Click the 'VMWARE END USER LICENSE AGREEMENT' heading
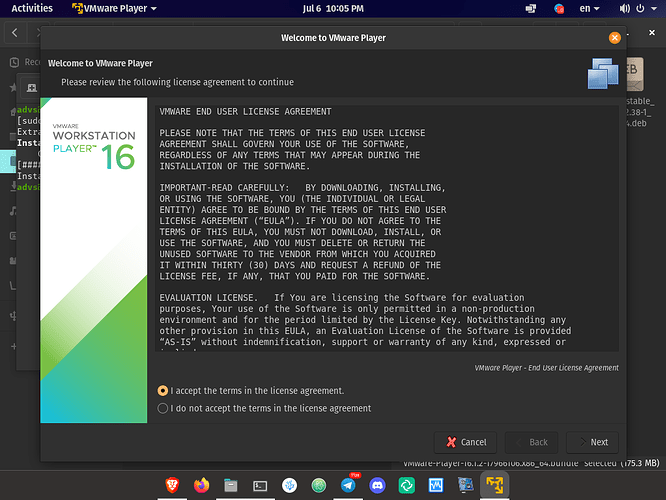The height and width of the screenshot is (500, 666). (245, 112)
